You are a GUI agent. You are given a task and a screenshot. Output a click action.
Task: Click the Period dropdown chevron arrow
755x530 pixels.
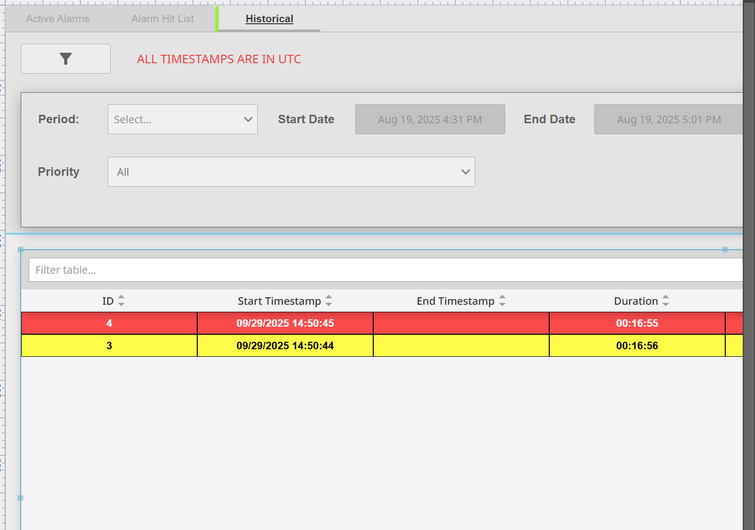pos(248,119)
